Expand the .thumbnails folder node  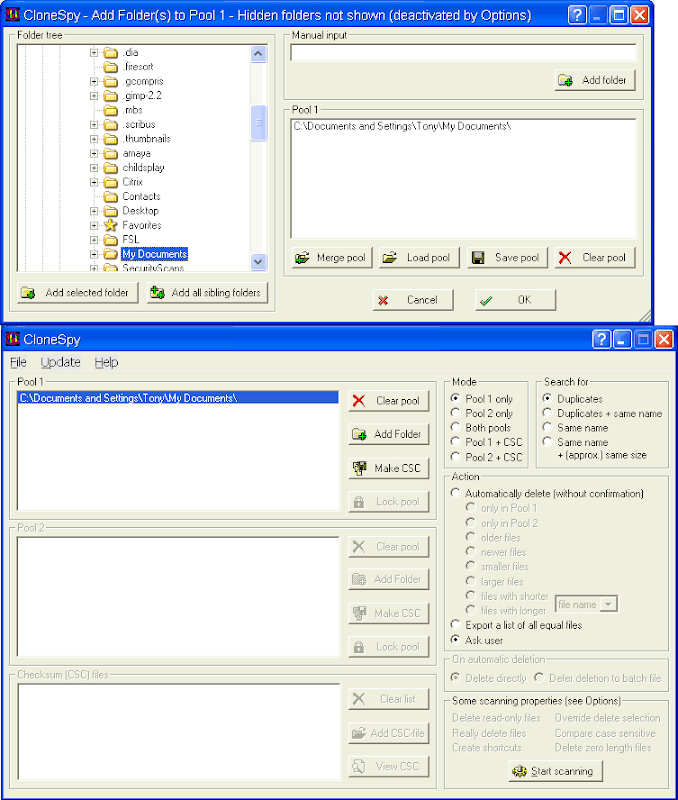coord(94,139)
